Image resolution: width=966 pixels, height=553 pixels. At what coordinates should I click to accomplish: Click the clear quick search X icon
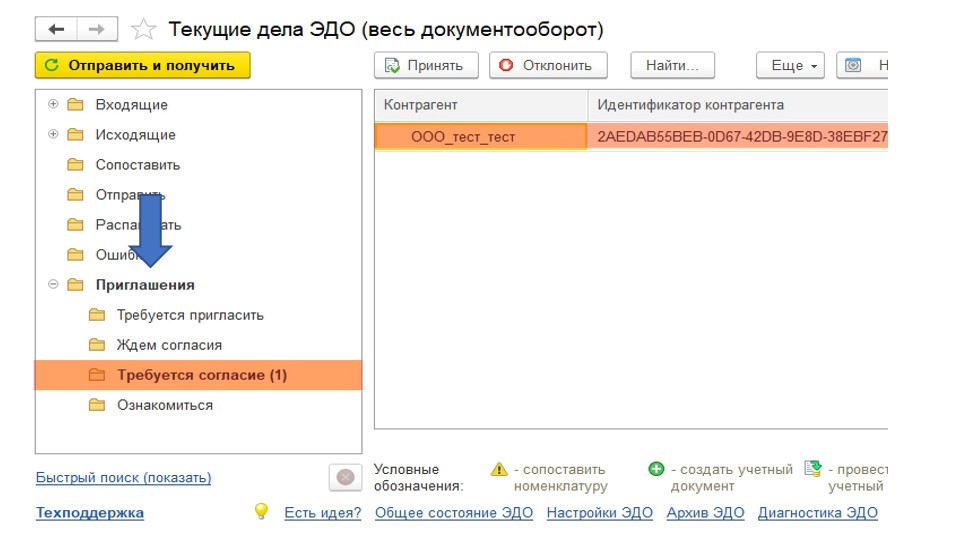coord(345,478)
